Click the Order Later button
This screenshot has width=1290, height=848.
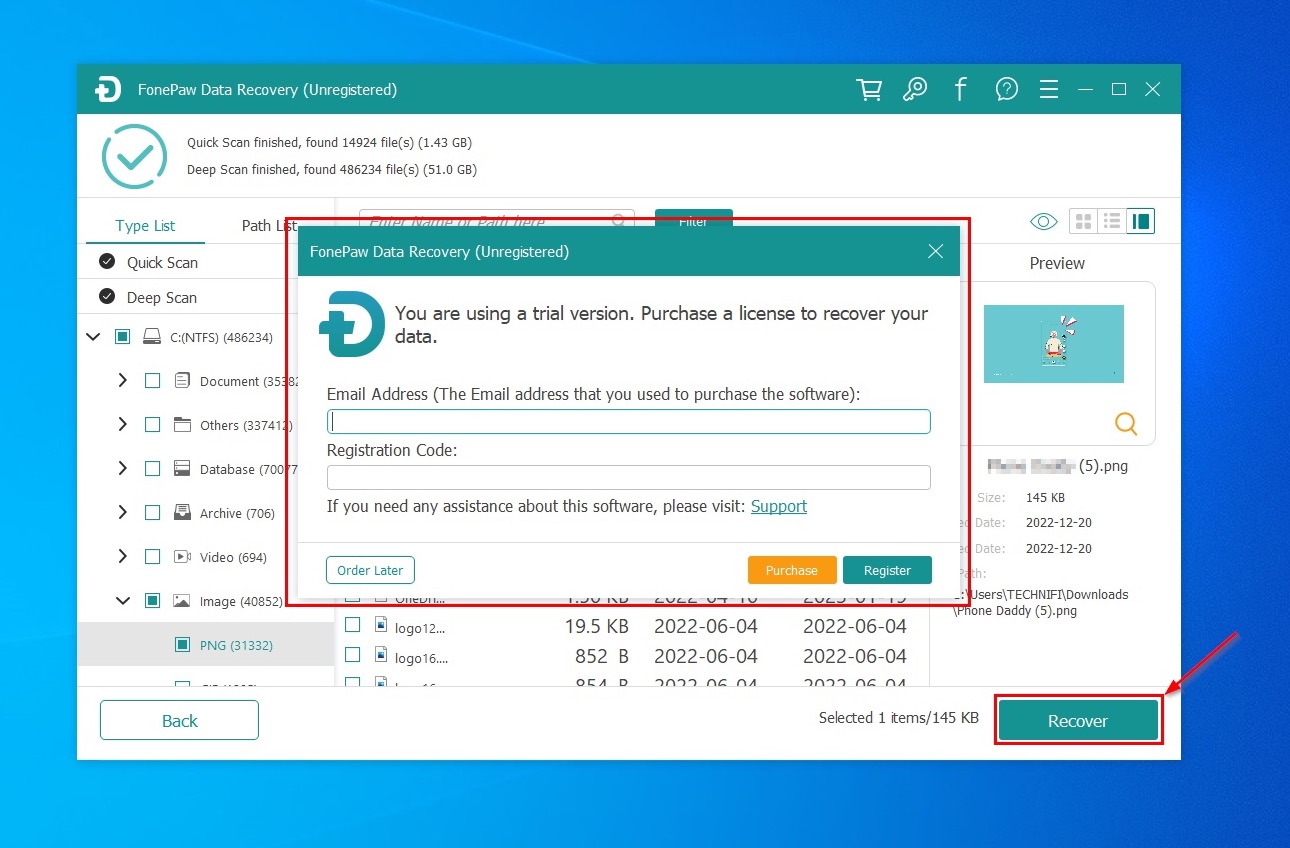pos(370,570)
